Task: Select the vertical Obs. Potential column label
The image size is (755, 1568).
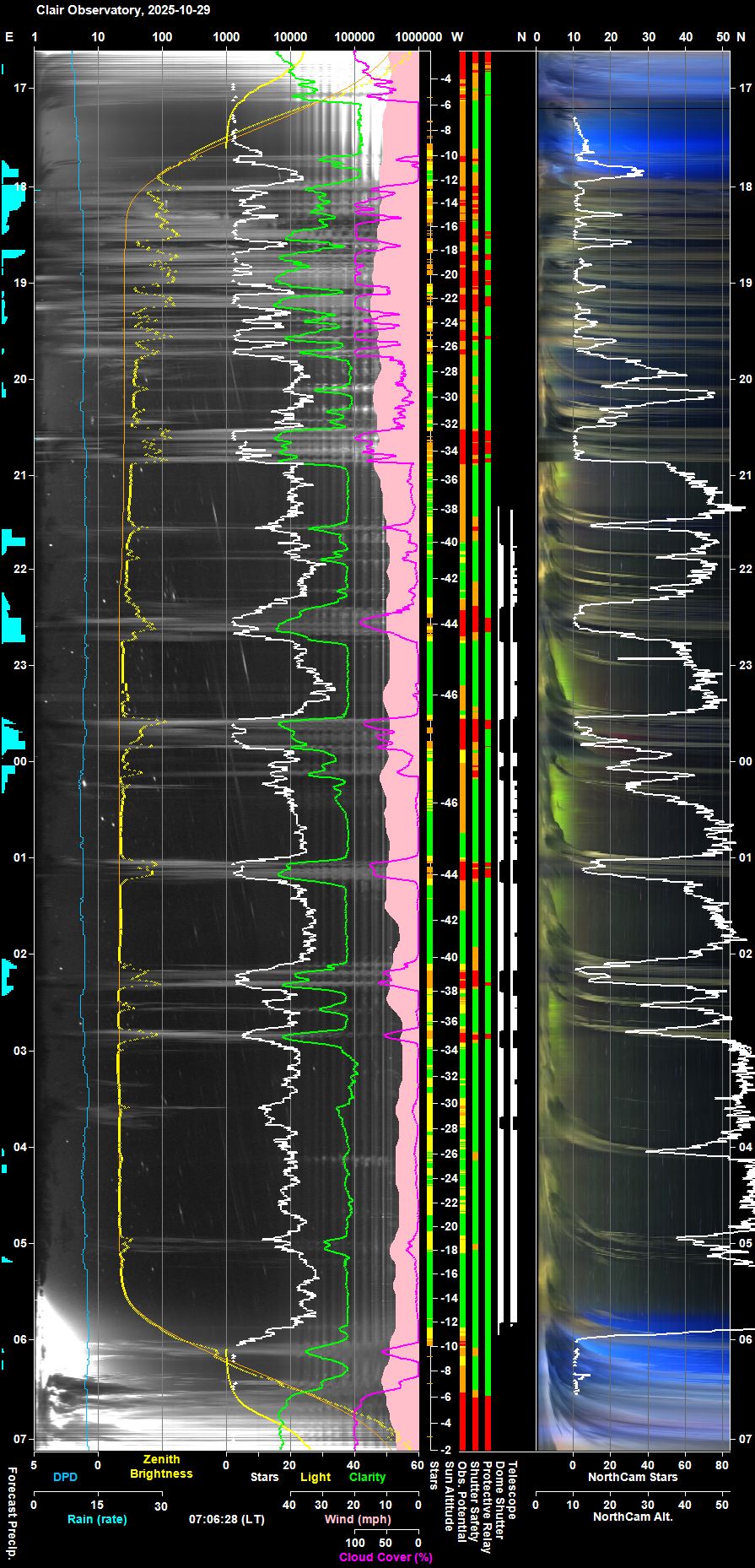Action: tap(461, 1501)
